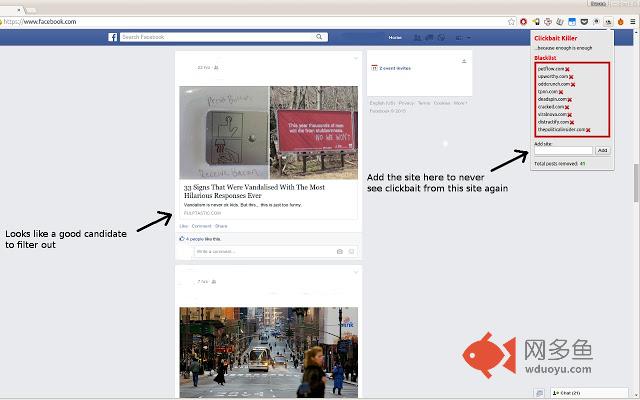
Task: Open the Chrome hamburger menu
Action: [x=633, y=22]
